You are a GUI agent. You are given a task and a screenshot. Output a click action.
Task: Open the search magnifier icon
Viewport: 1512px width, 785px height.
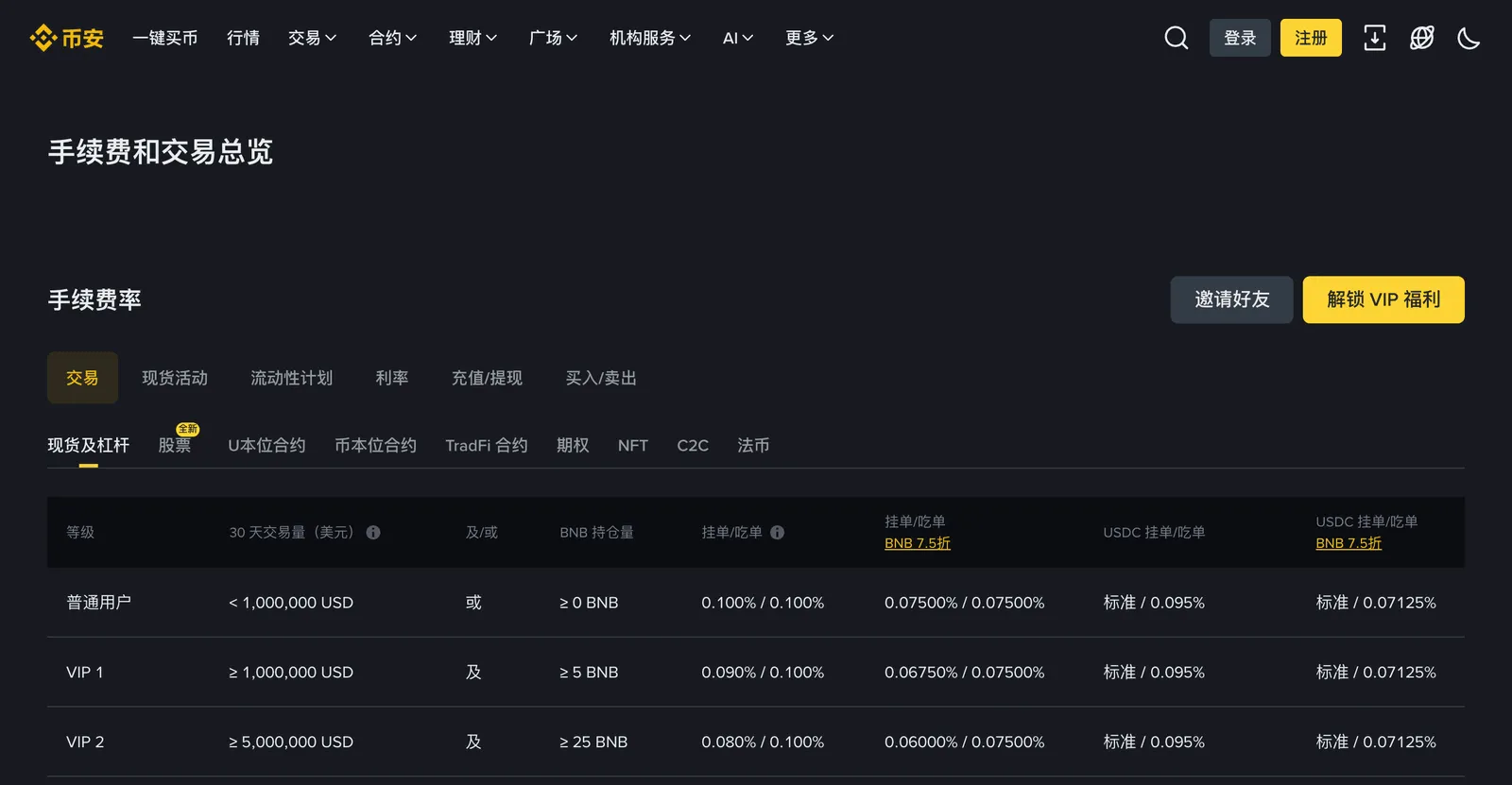(x=1176, y=38)
